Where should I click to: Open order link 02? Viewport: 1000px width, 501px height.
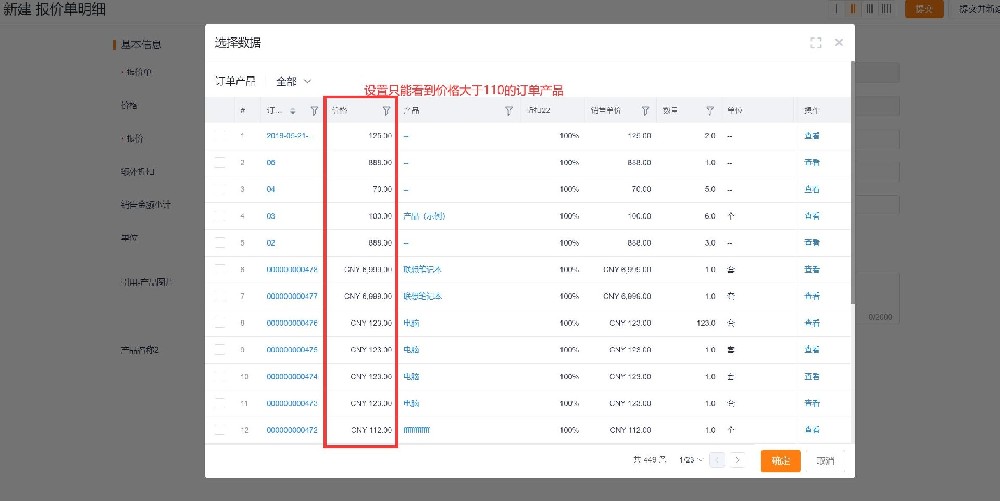[271, 243]
